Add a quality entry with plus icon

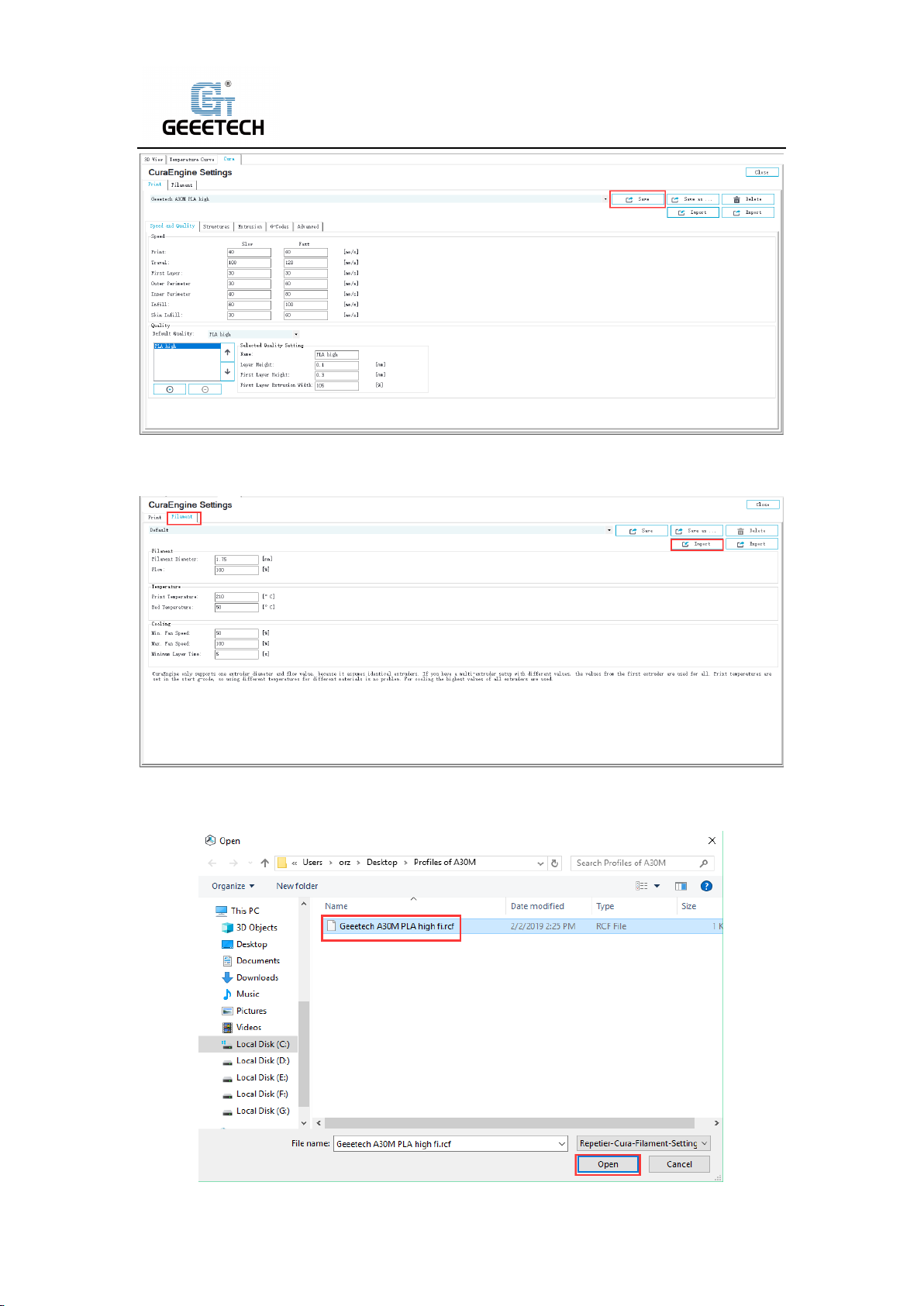point(170,389)
